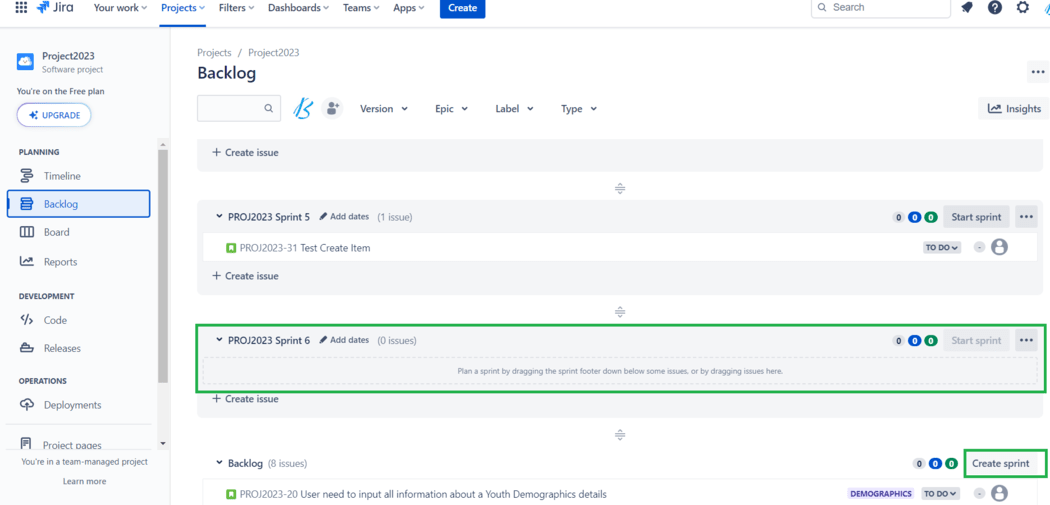The height and width of the screenshot is (505, 1050).
Task: Collapse the PROJ2023 Sprint 6 section
Action: (219, 340)
